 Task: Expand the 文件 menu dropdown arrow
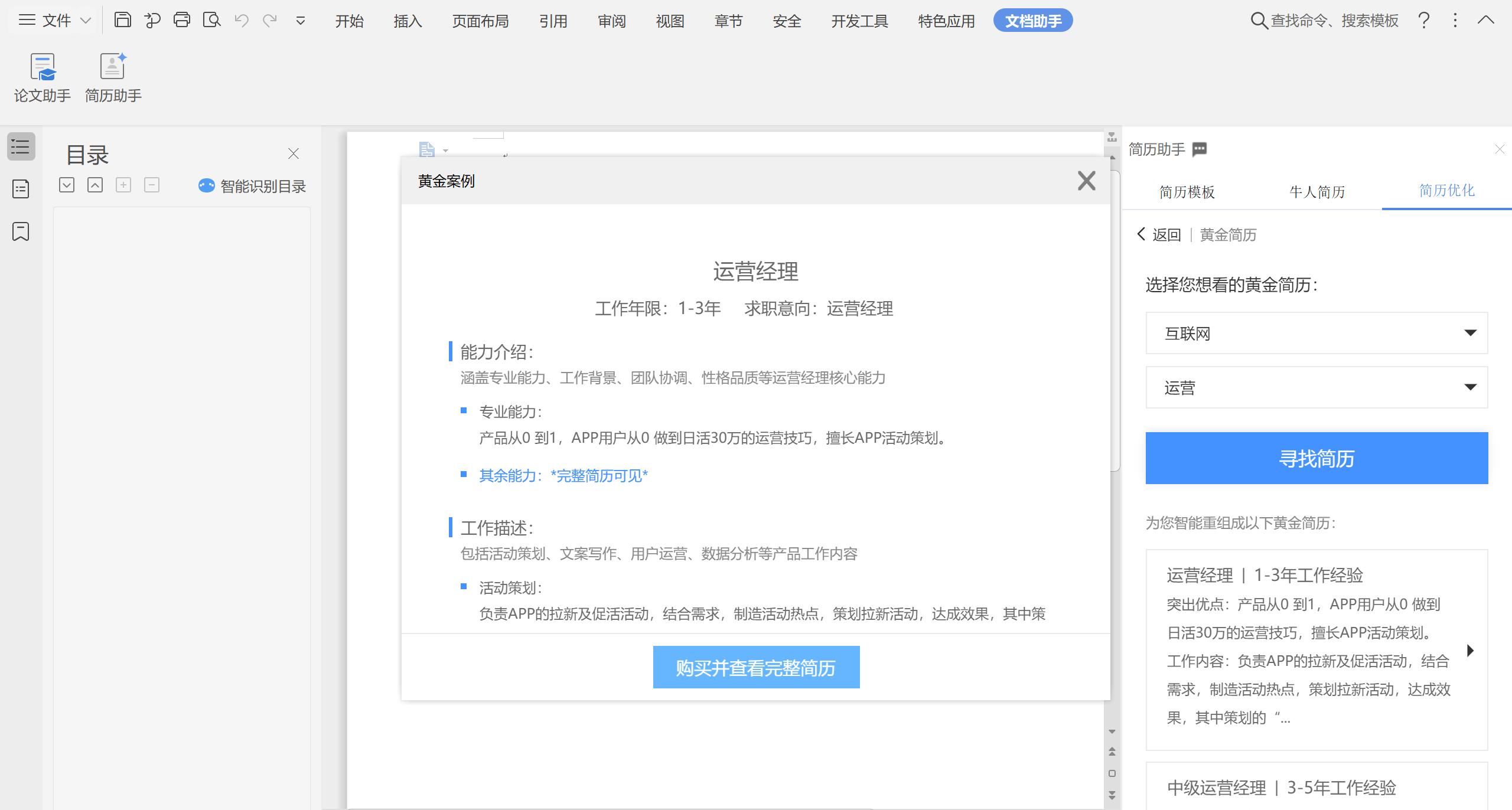[86, 20]
